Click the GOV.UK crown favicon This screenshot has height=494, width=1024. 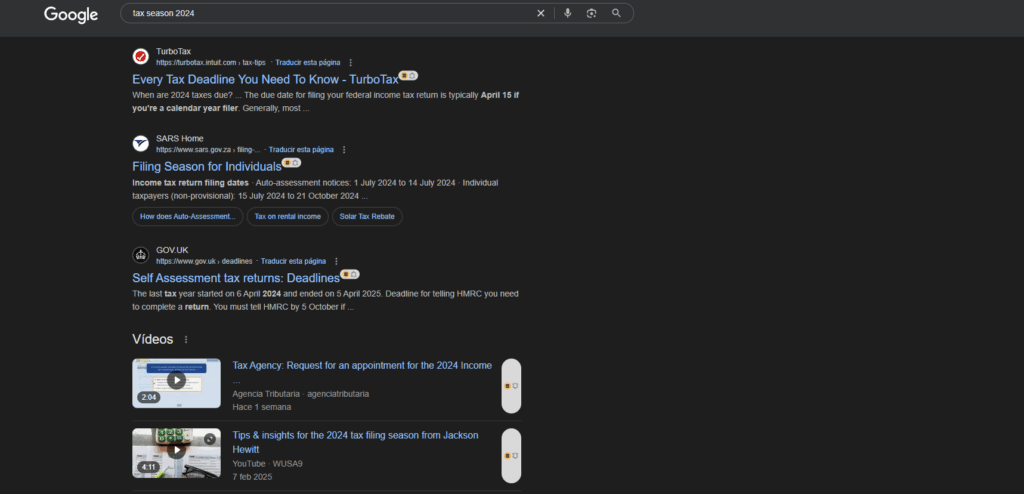[x=140, y=255]
